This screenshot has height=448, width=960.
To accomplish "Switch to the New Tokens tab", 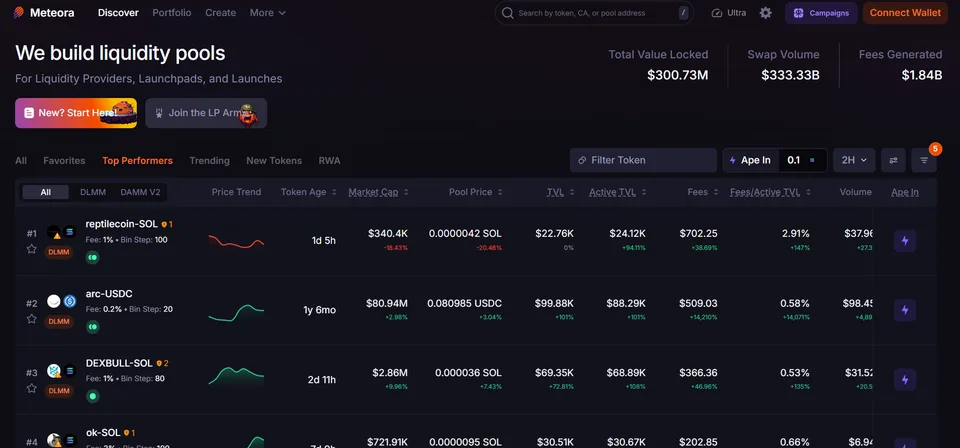I will pyautogui.click(x=274, y=161).
